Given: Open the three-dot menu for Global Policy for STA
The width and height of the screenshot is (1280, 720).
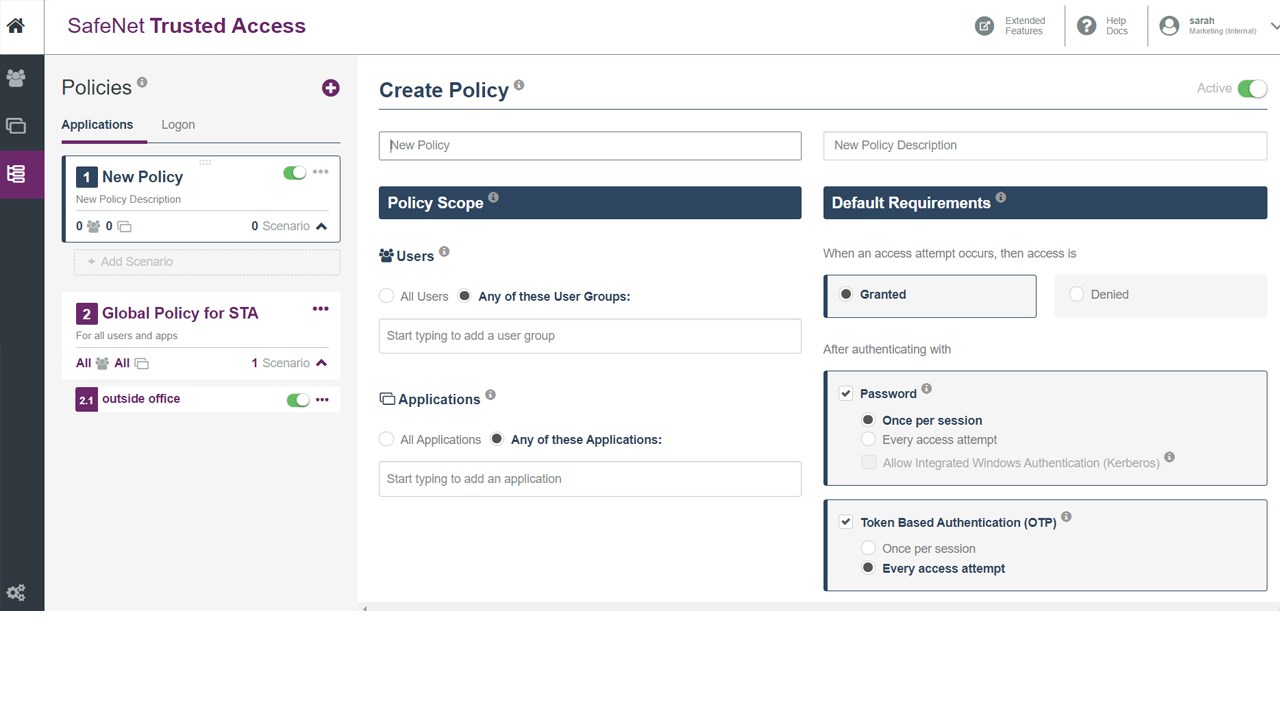Looking at the screenshot, I should [x=321, y=309].
